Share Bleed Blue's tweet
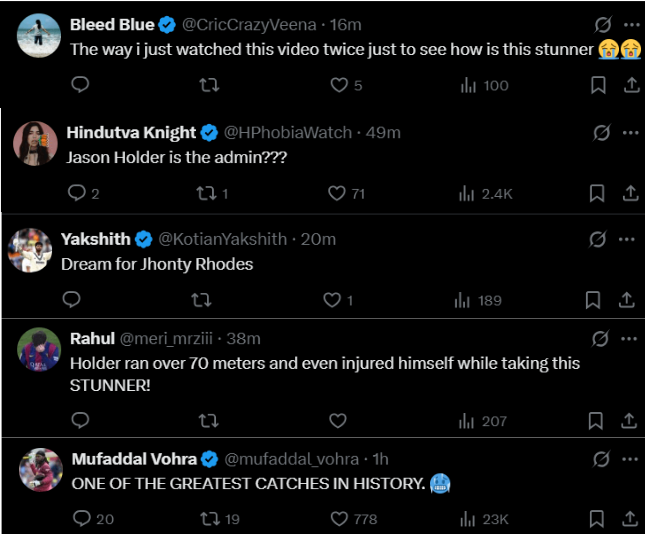Image resolution: width=645 pixels, height=534 pixels. coord(631,85)
